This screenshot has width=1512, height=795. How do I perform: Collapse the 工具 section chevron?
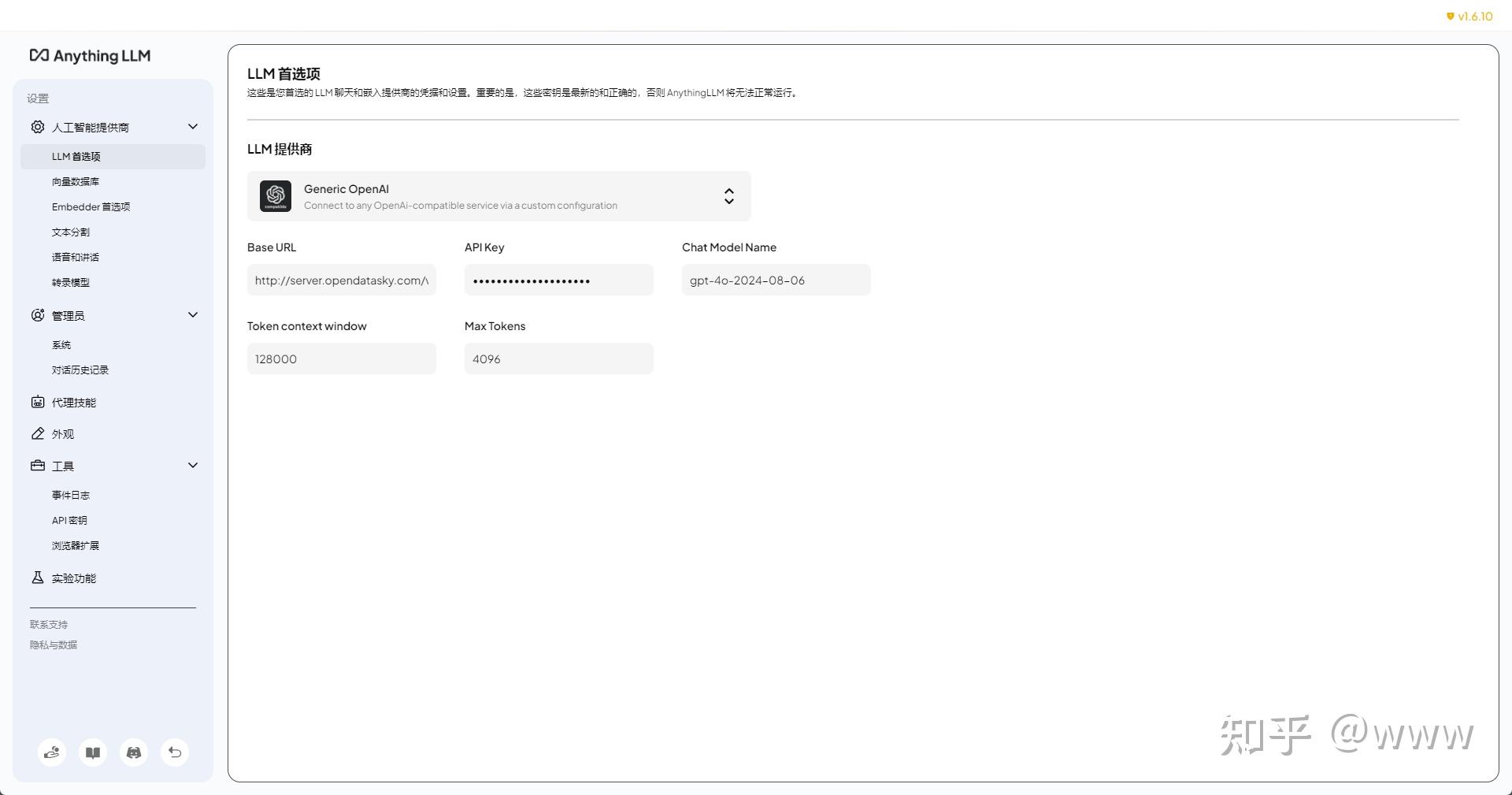point(192,465)
